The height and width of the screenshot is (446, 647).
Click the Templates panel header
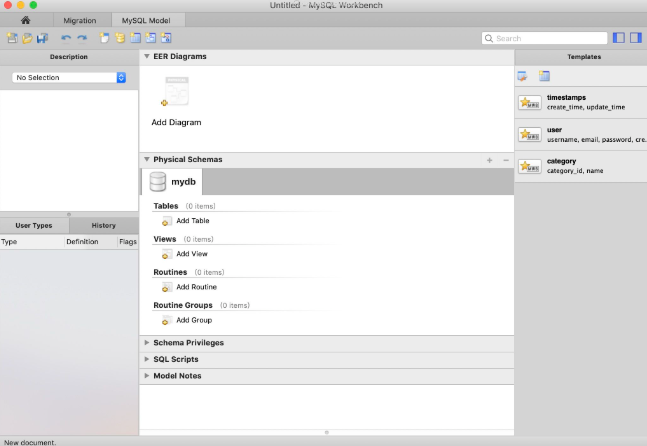(583, 57)
